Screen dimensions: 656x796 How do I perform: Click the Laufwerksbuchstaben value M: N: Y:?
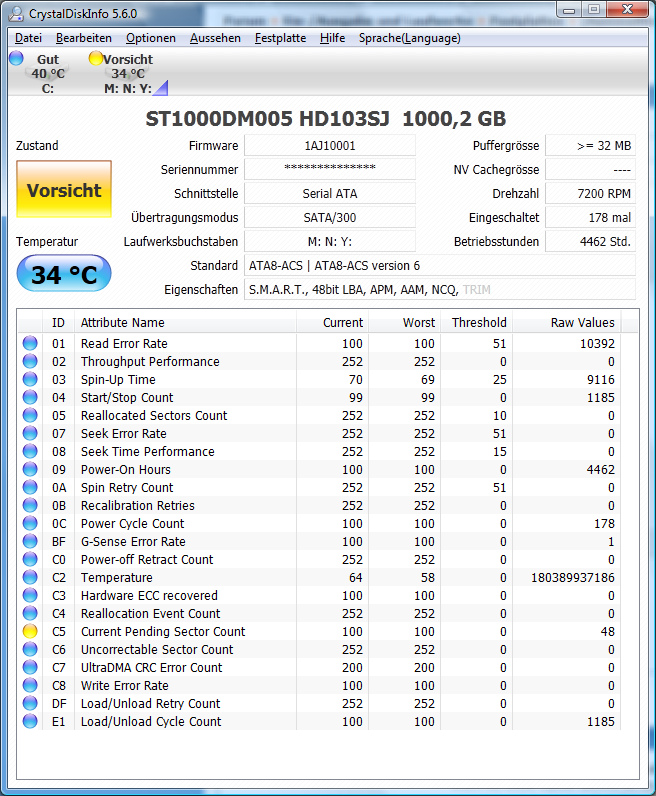(330, 242)
